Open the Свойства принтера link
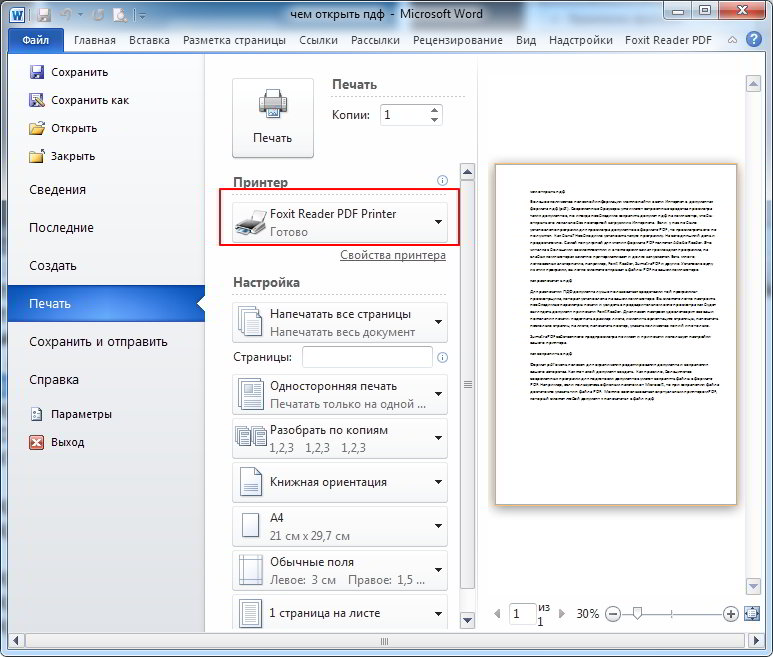 [x=392, y=255]
